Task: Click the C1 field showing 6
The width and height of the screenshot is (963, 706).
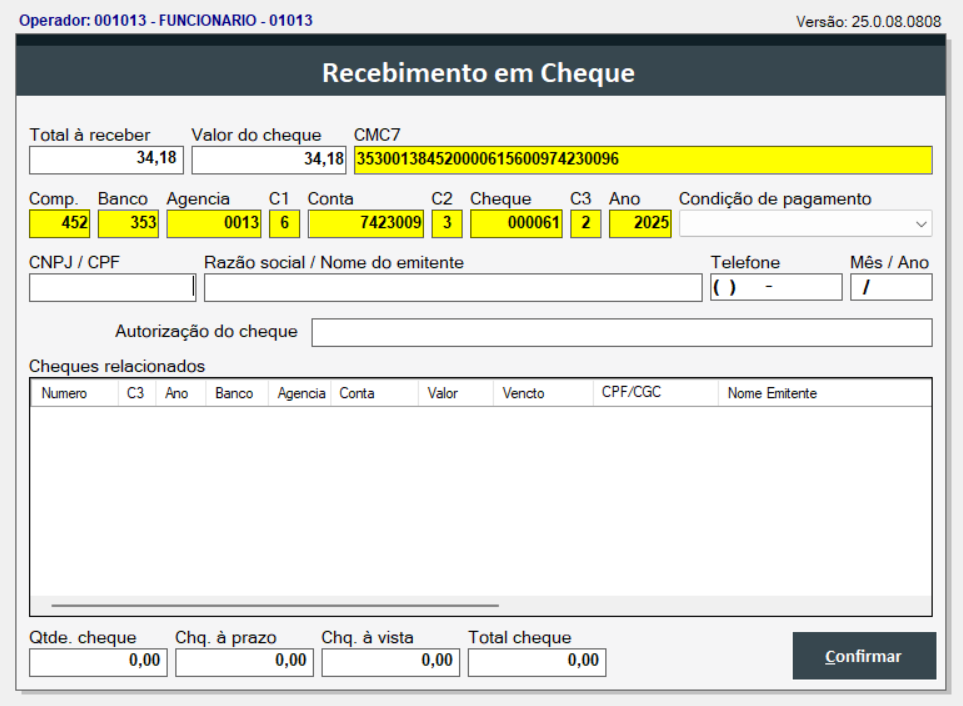Action: 284,223
